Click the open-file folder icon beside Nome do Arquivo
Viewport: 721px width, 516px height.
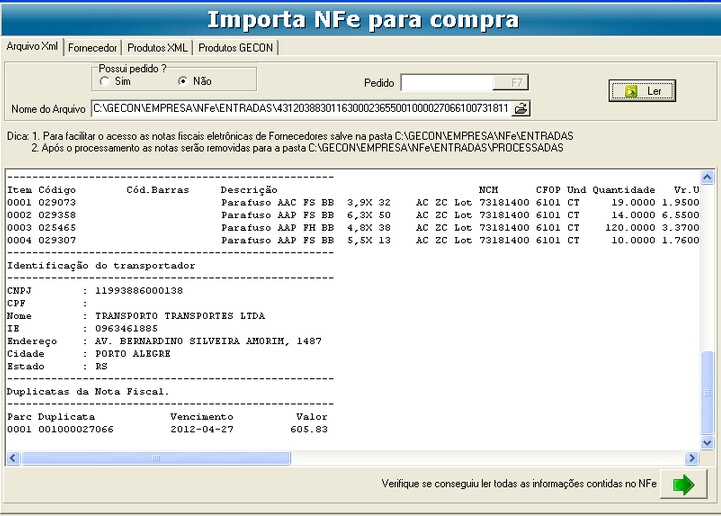pyautogui.click(x=521, y=109)
